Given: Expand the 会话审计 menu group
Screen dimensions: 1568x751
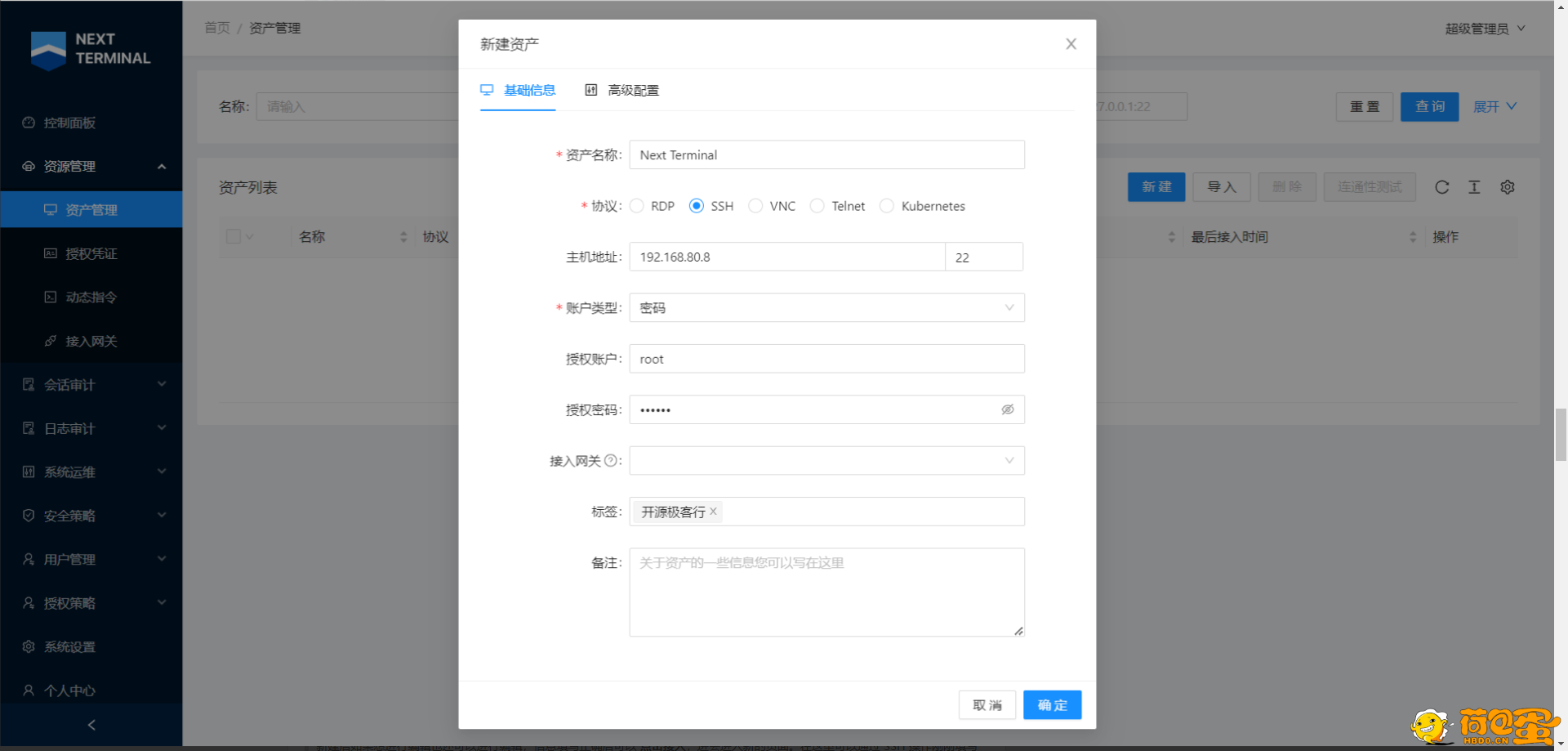Looking at the screenshot, I should click(x=162, y=384).
